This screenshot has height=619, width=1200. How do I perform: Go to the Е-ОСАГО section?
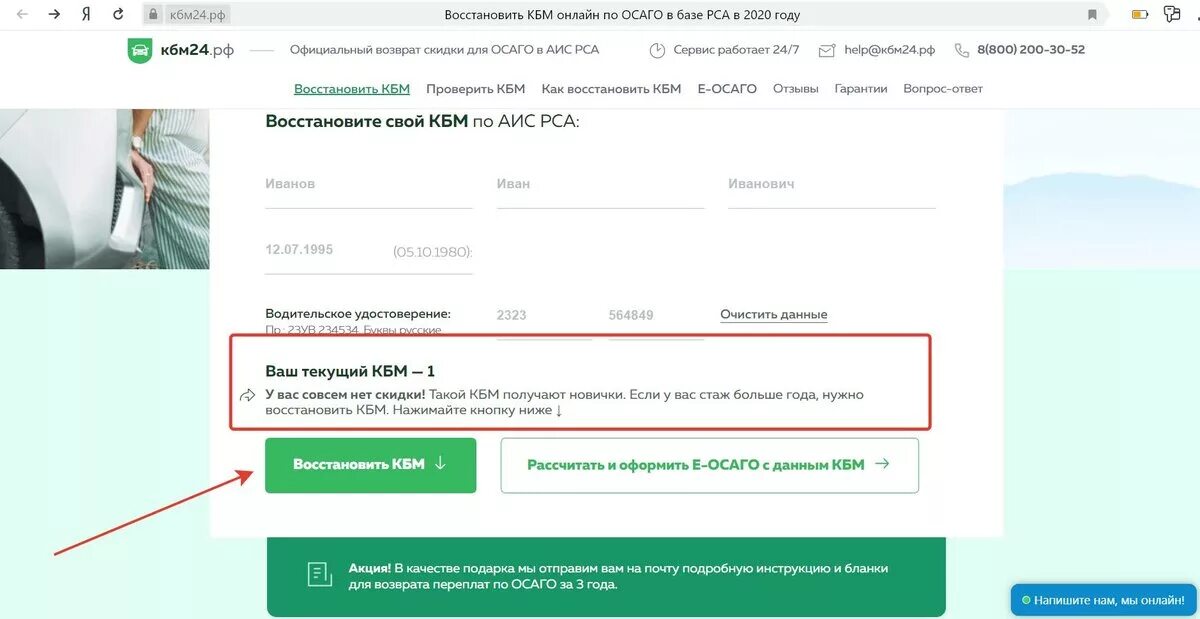(727, 89)
